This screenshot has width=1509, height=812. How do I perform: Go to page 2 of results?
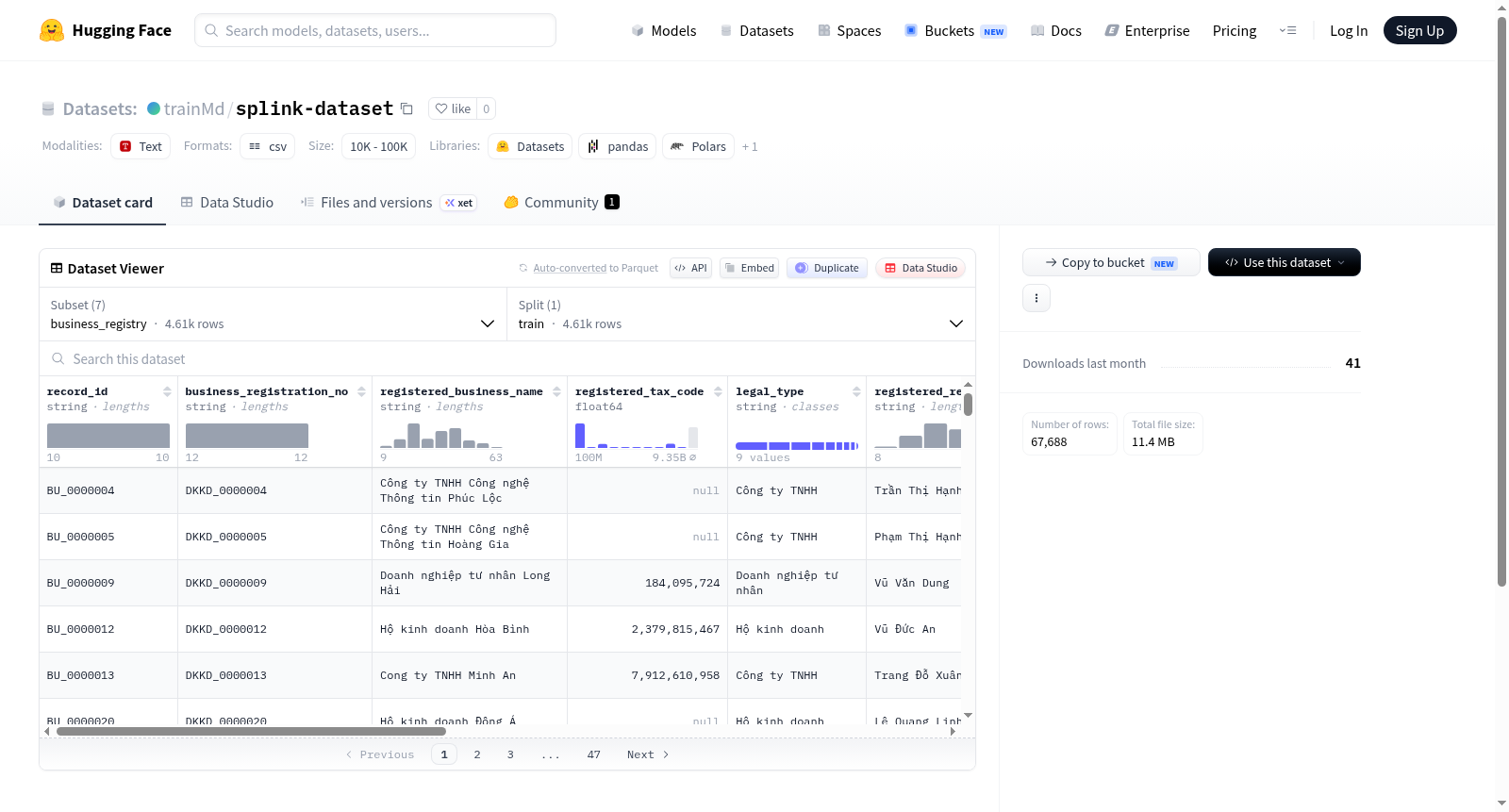[477, 754]
